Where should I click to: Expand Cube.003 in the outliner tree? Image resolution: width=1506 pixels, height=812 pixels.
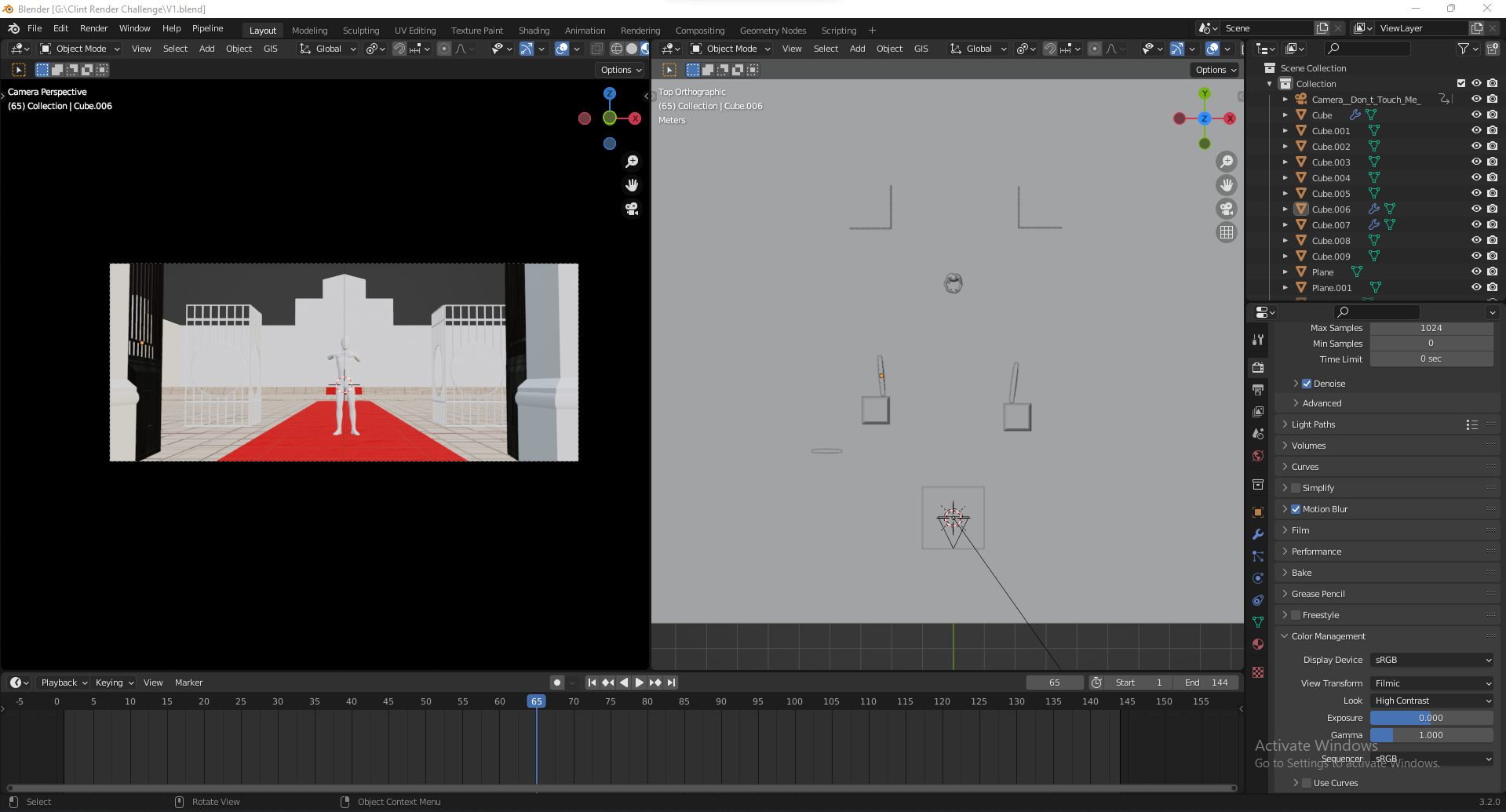point(1285,162)
